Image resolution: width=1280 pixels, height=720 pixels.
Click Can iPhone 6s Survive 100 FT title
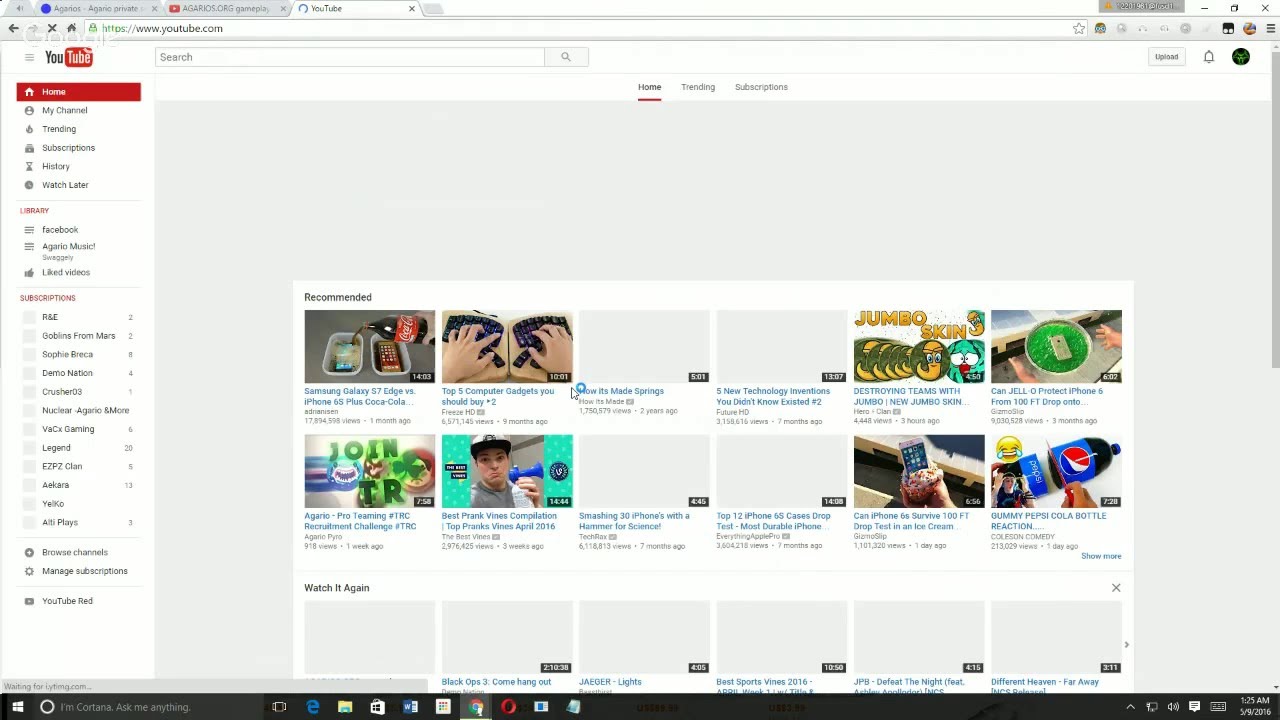[911, 521]
